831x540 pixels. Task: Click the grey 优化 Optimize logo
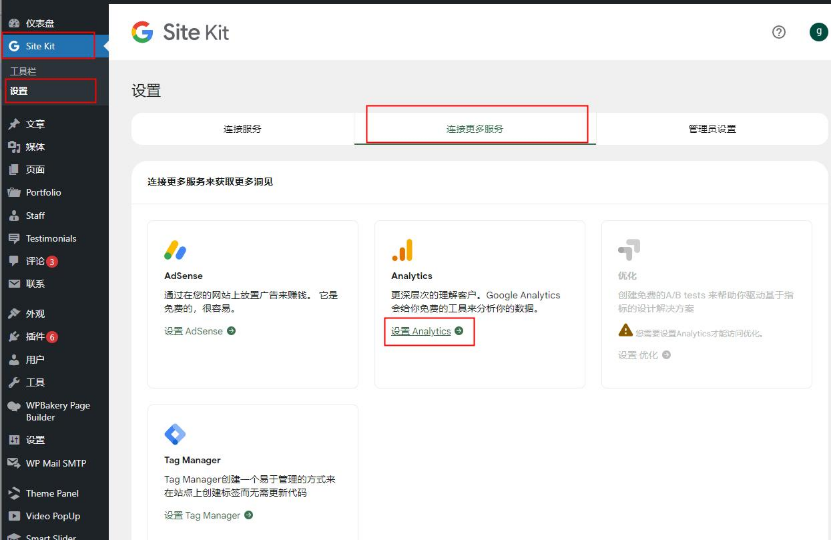tap(629, 250)
